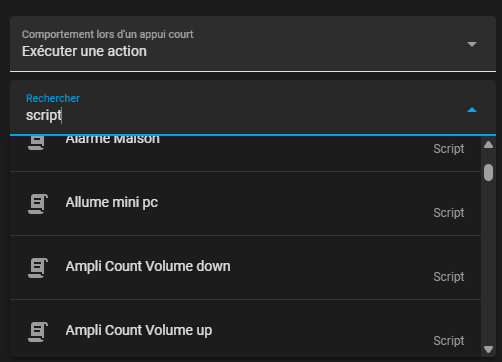Click the partially hidden Alarme Maison script icon
Image resolution: width=502 pixels, height=362 pixels.
[x=36, y=143]
